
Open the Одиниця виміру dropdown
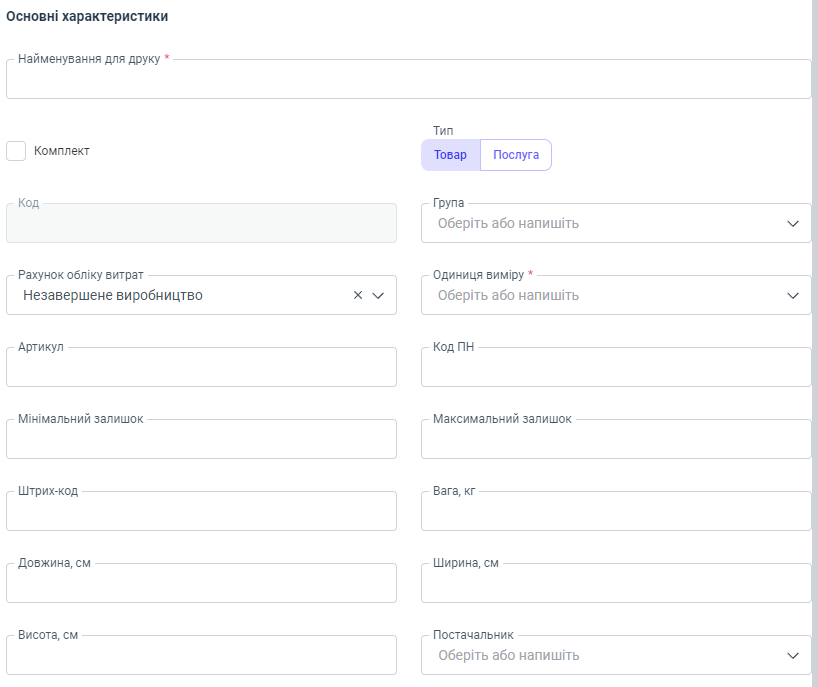pos(792,296)
